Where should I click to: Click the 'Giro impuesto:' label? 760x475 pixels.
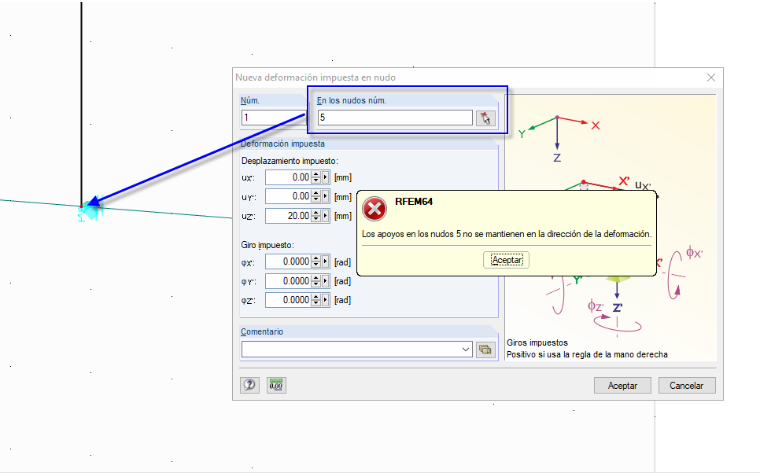pyautogui.click(x=268, y=245)
